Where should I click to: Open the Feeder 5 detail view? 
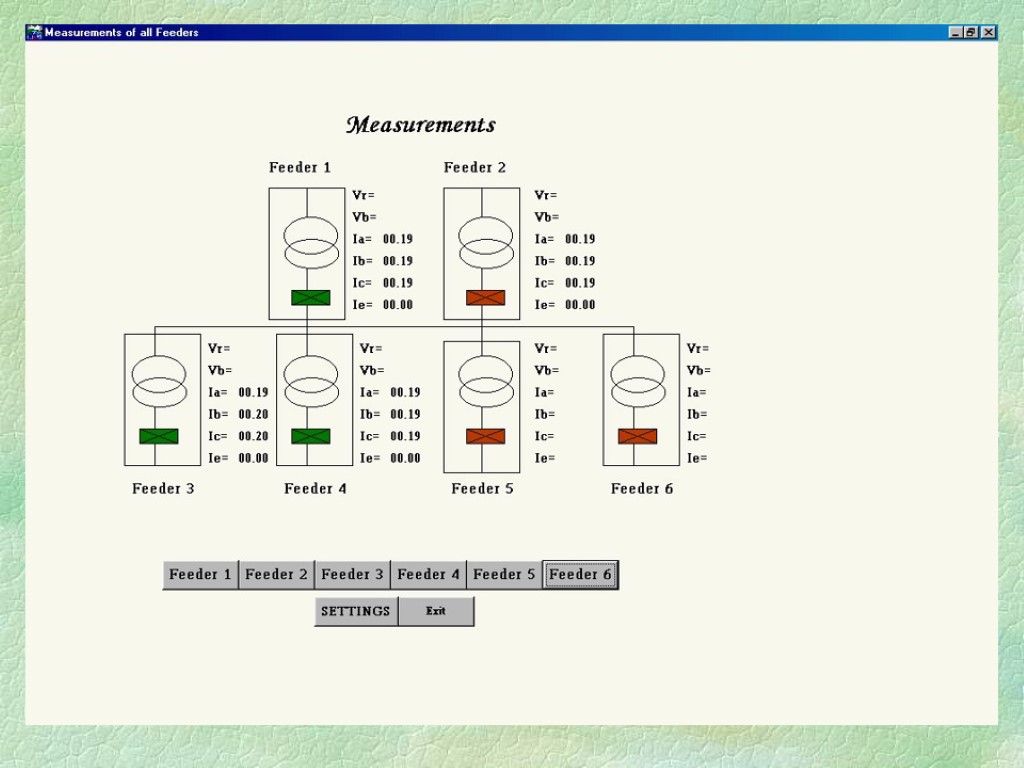pos(504,574)
